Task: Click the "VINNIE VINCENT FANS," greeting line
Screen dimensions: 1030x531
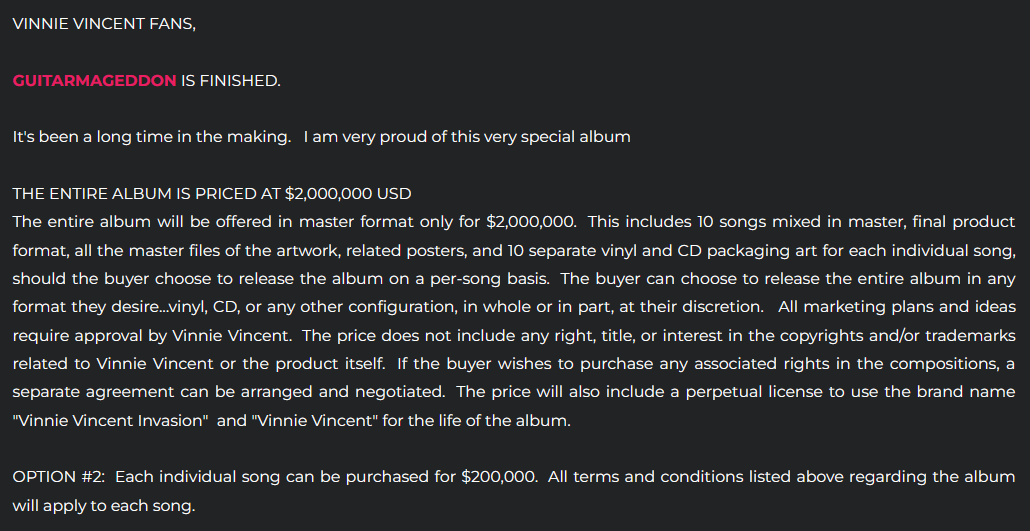Action: [104, 24]
